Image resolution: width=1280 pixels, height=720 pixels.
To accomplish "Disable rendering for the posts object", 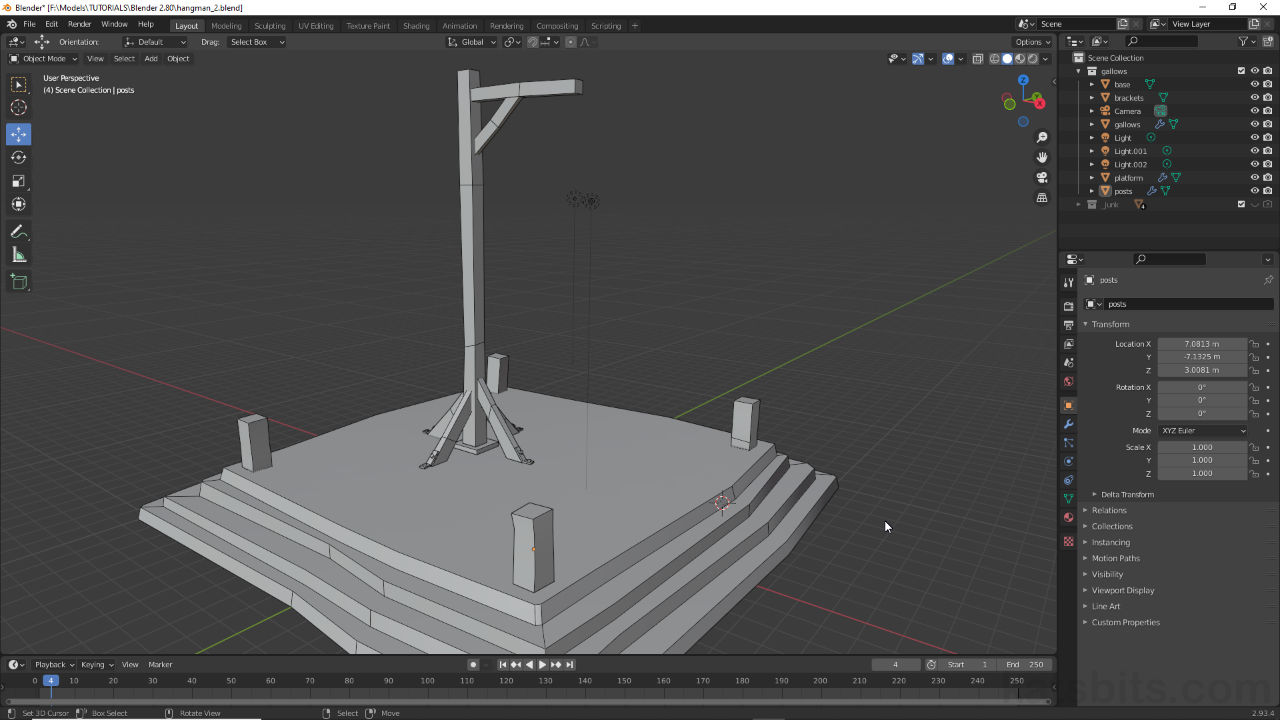I will [x=1267, y=191].
